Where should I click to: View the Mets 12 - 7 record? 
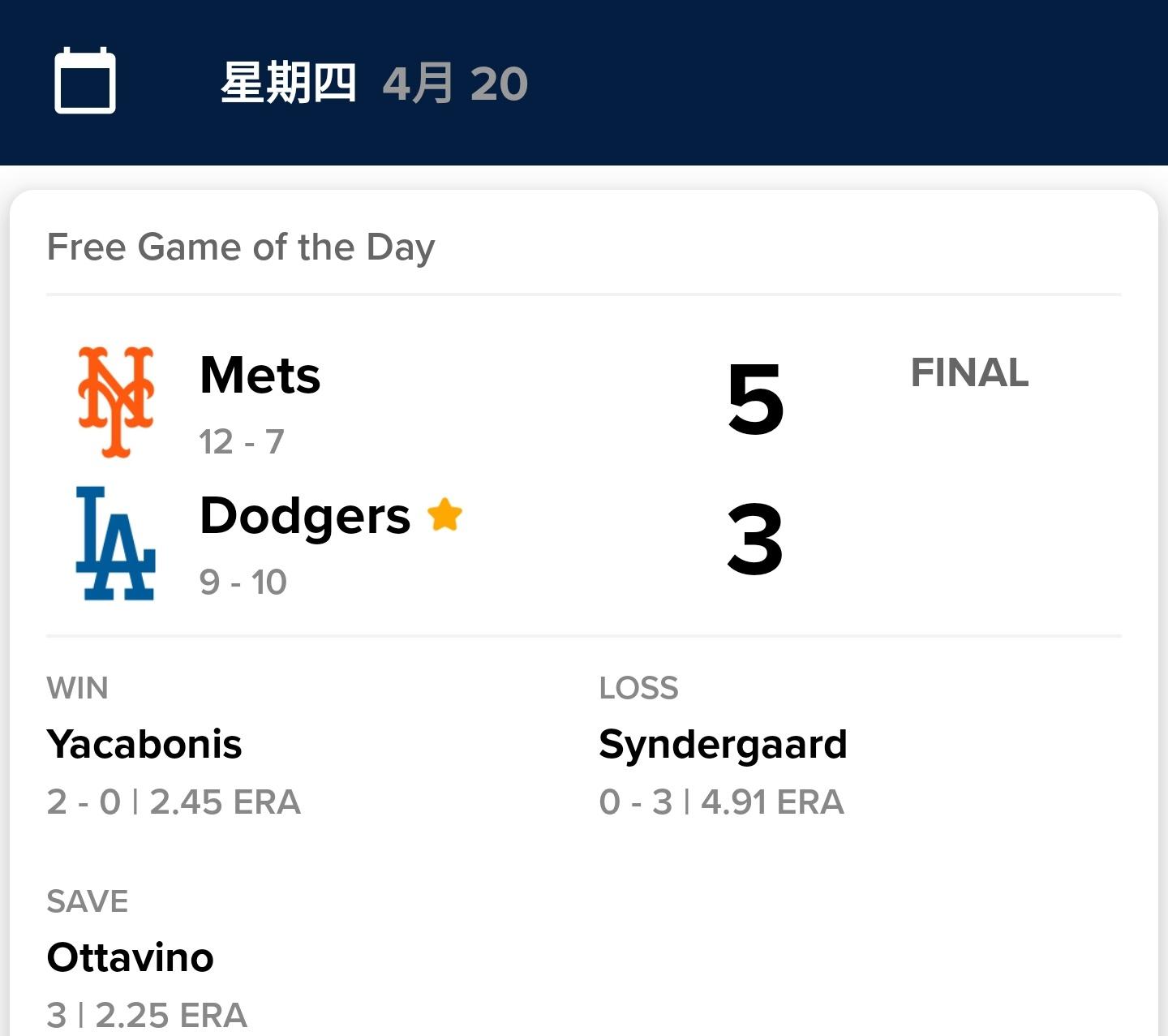pos(242,442)
